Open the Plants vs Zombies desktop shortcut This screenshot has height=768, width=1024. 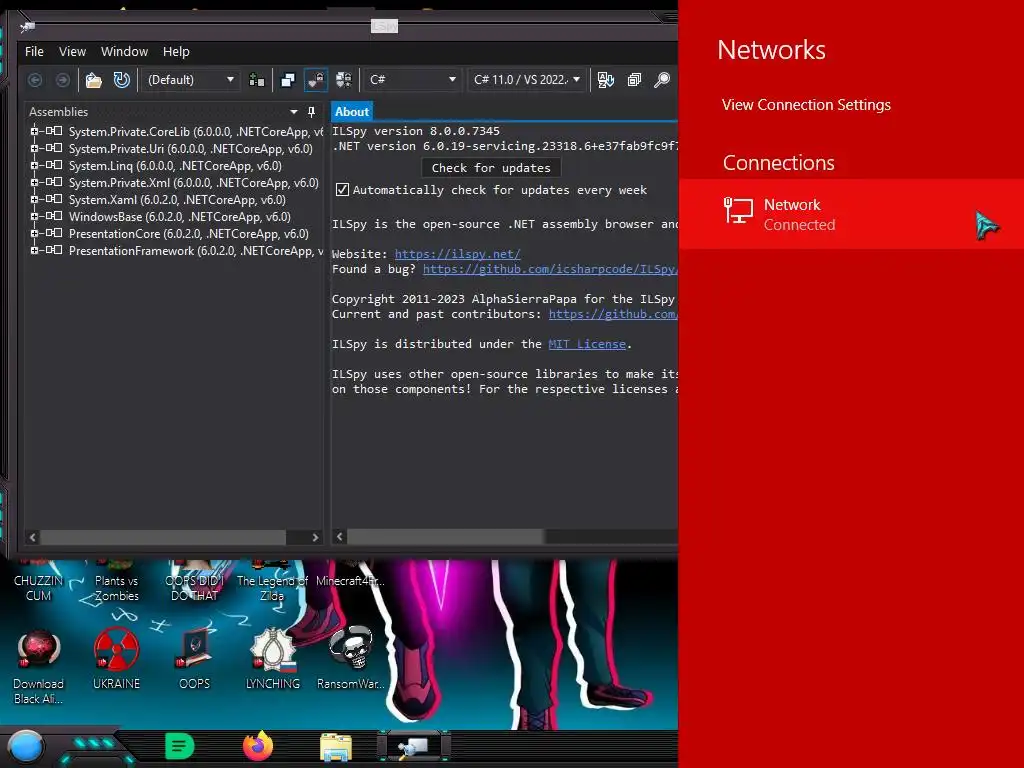pos(116,580)
